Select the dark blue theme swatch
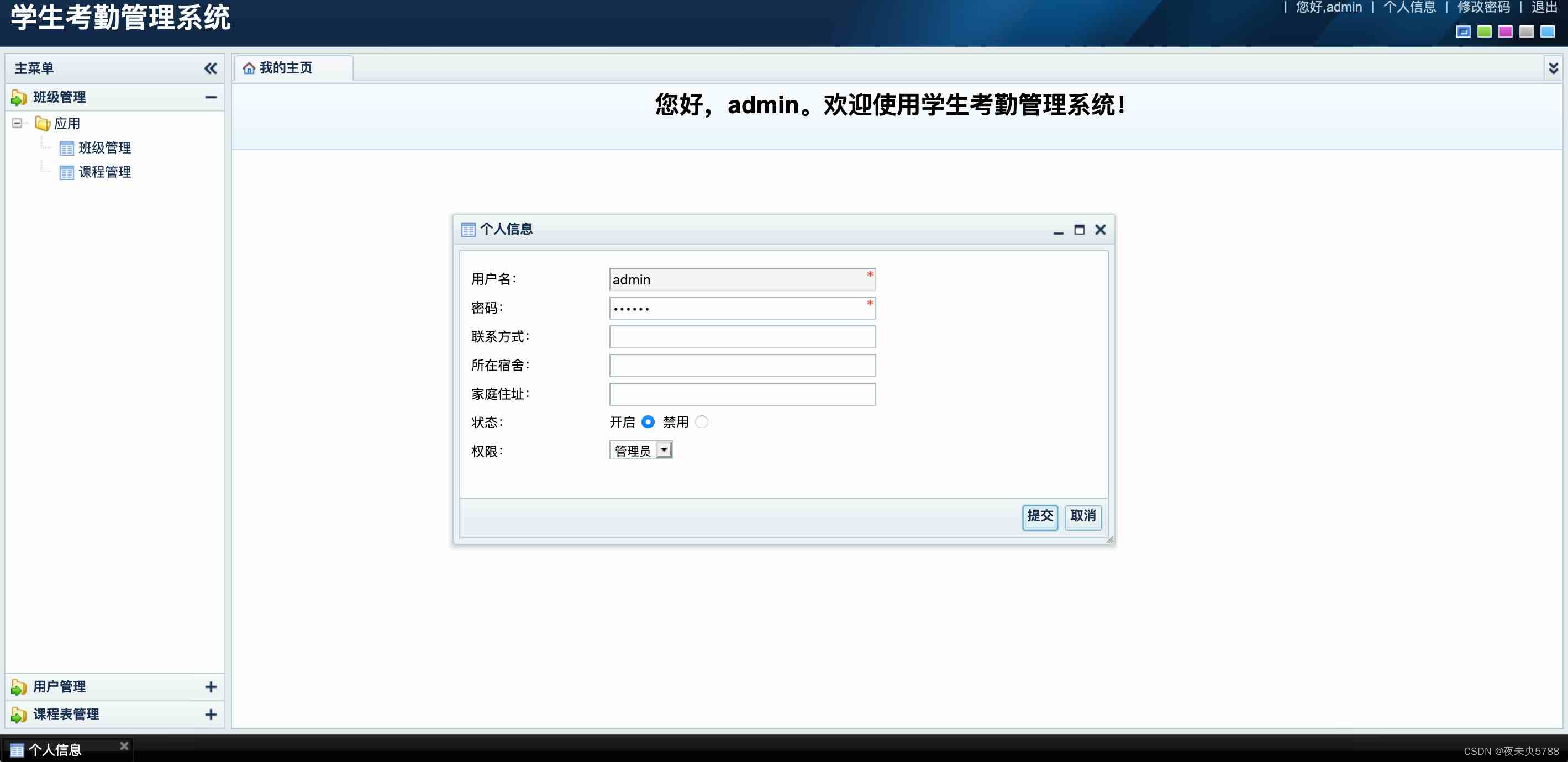The image size is (1568, 762). 1464,31
